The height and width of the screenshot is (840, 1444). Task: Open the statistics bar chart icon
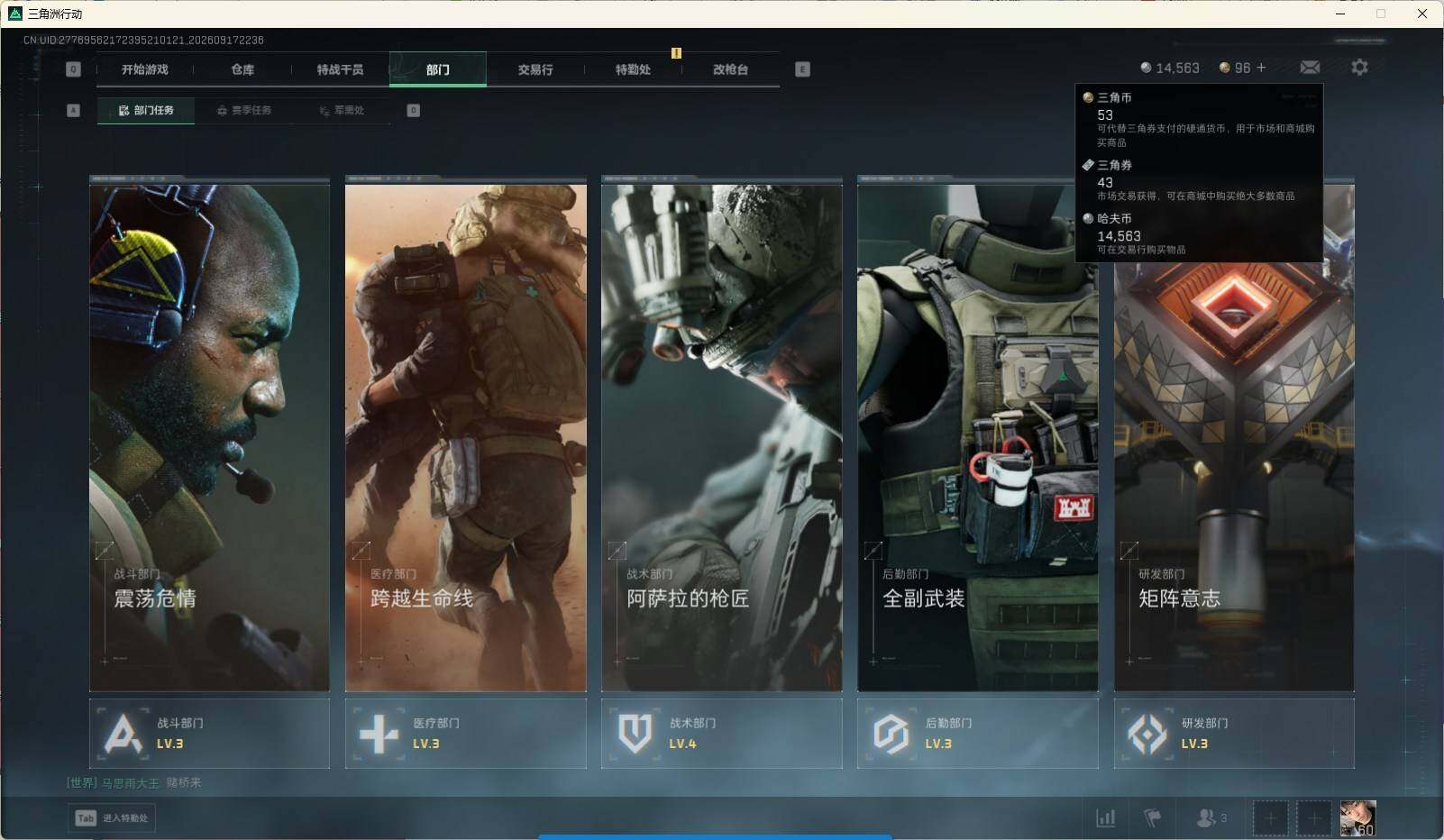coord(1105,818)
